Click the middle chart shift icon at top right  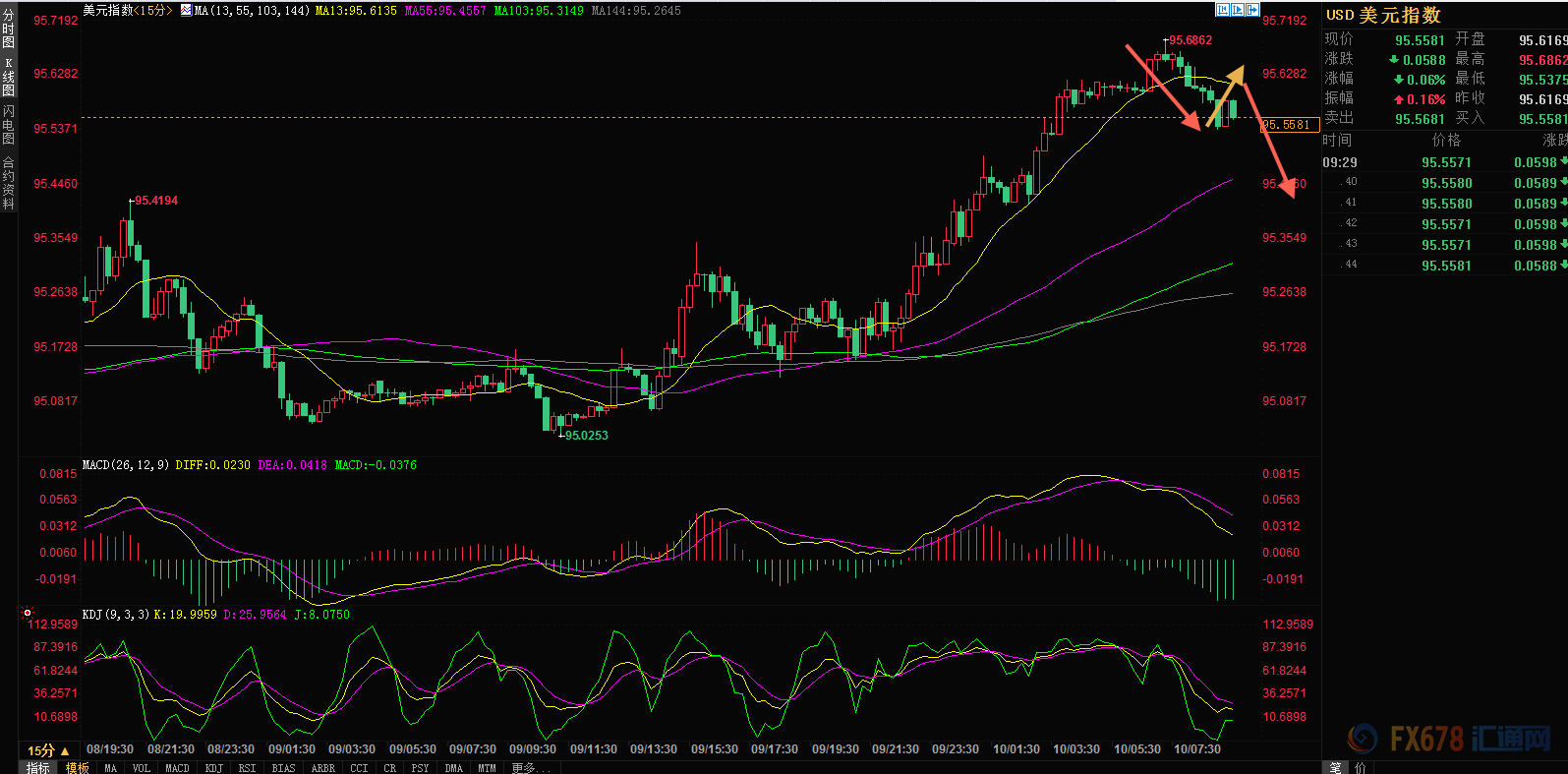pyautogui.click(x=1238, y=10)
